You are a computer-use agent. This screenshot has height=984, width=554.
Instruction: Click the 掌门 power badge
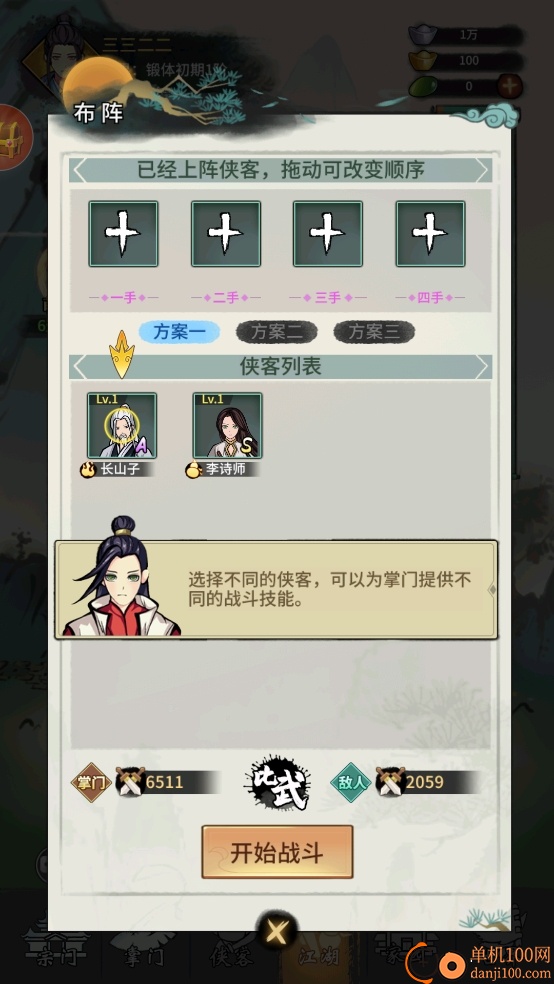point(92,782)
